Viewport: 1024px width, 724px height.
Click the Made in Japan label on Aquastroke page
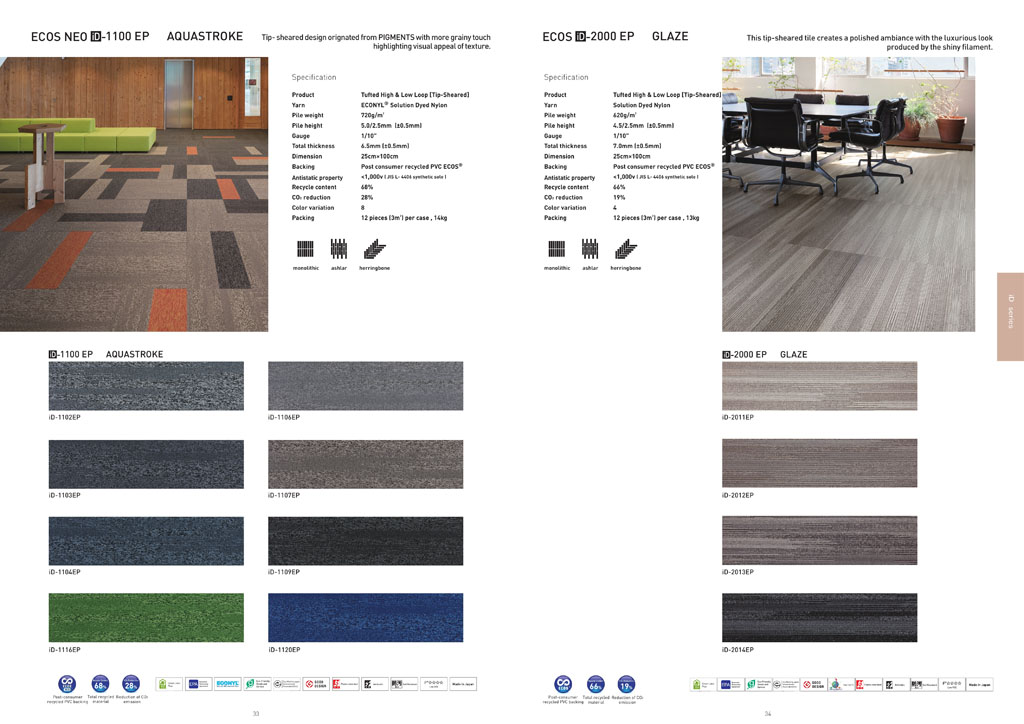[x=463, y=684]
